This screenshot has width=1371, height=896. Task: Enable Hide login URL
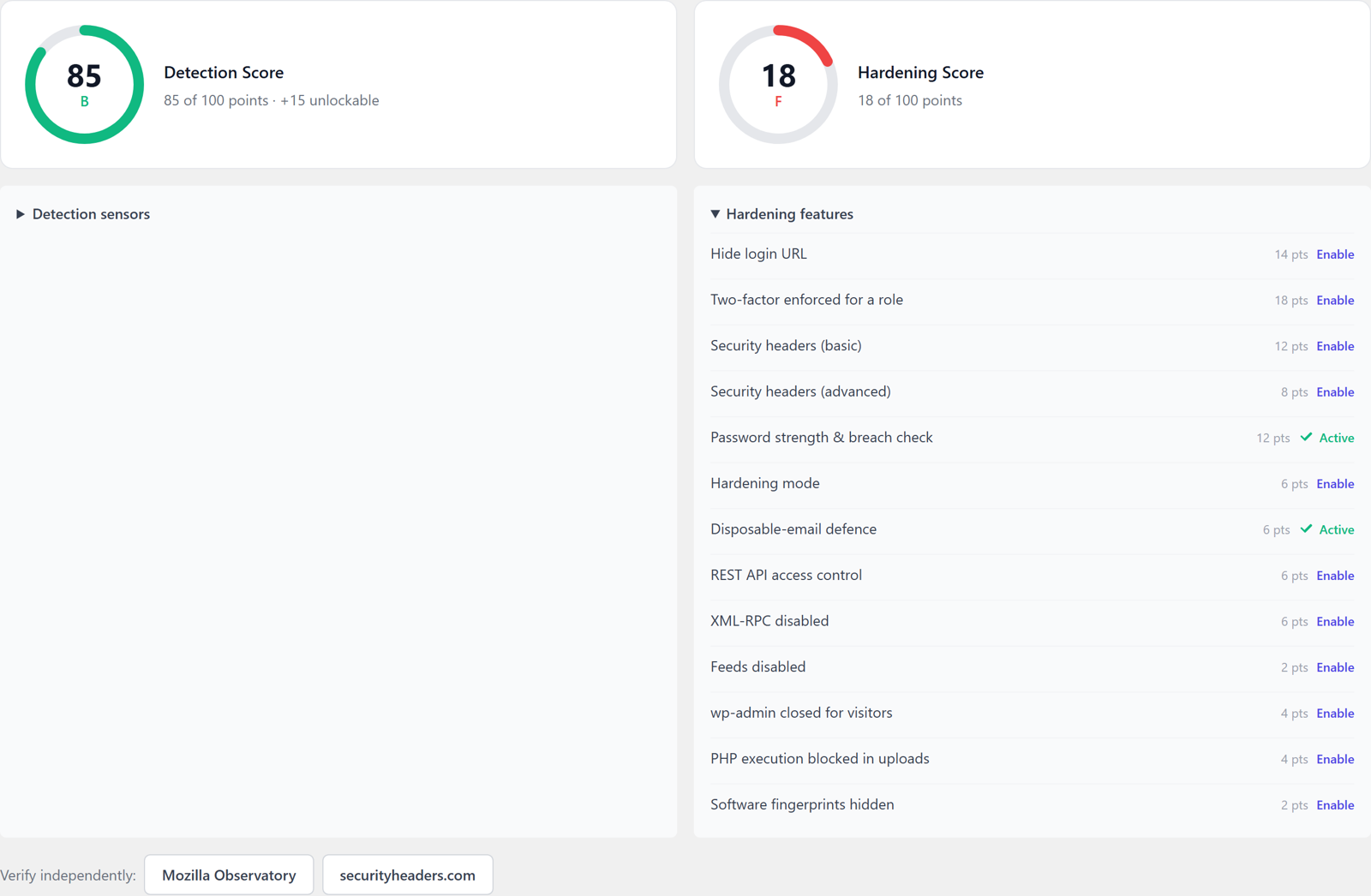(x=1335, y=254)
